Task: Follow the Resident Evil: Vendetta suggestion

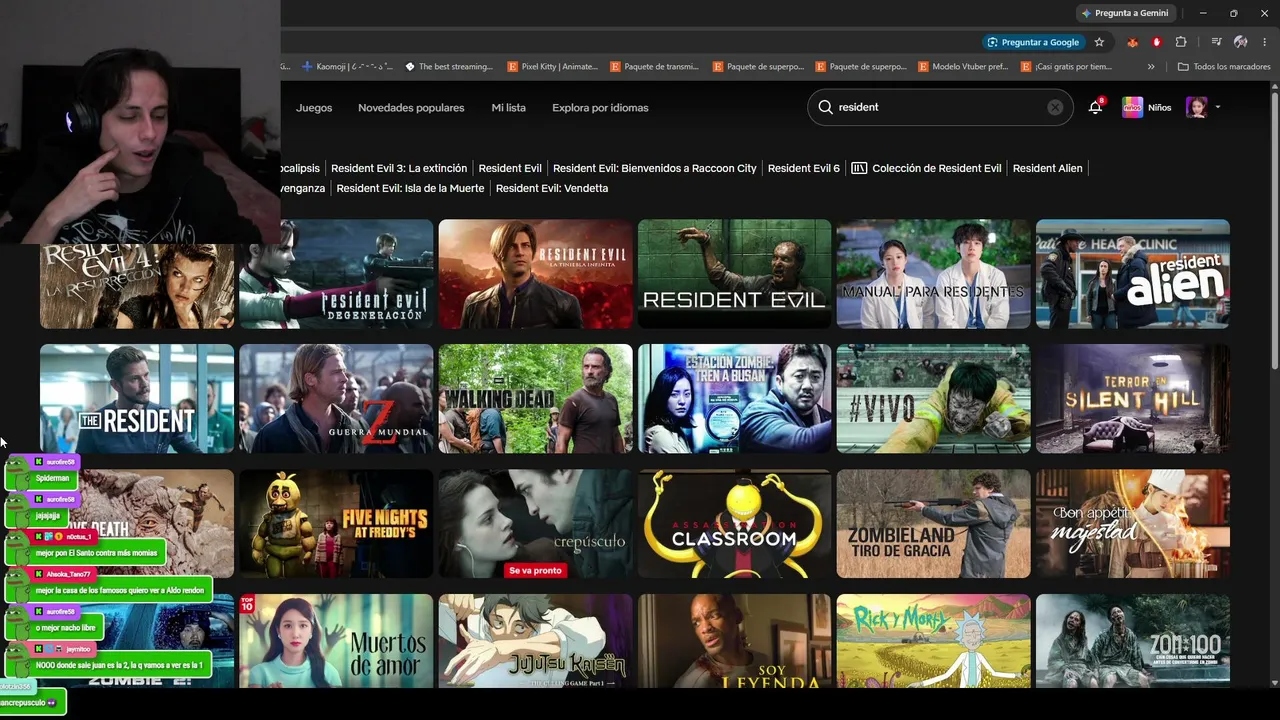Action: point(552,188)
